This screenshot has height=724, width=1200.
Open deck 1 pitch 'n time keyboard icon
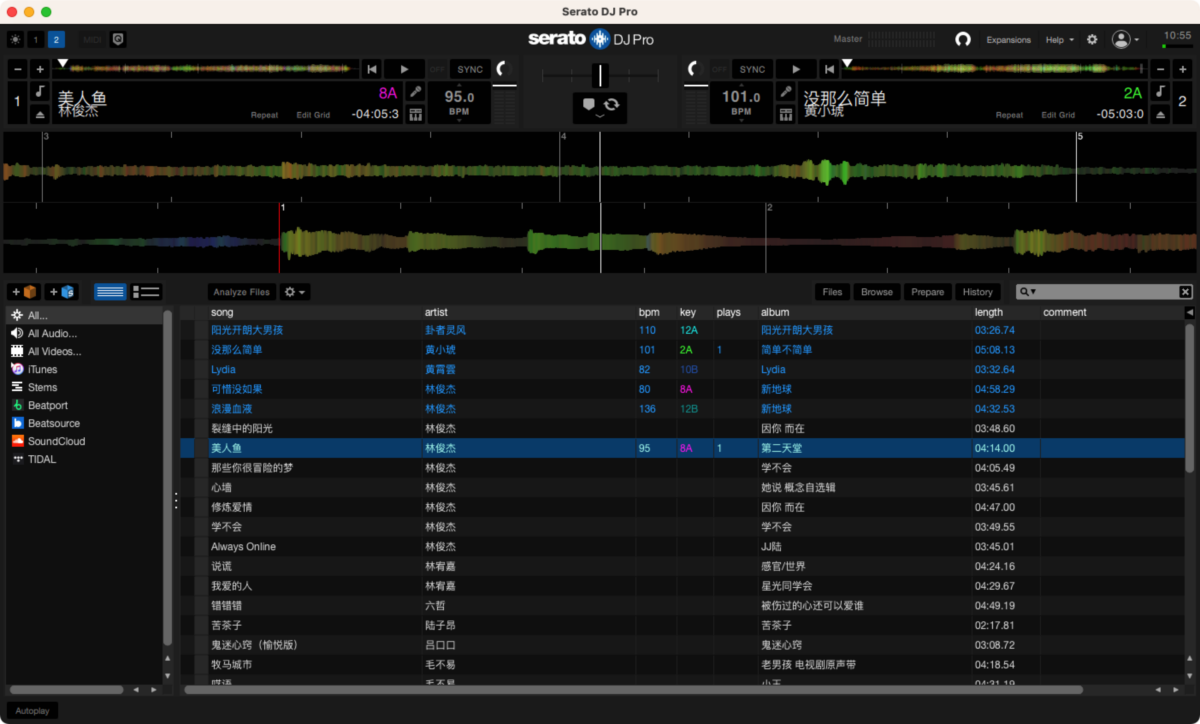tap(416, 114)
